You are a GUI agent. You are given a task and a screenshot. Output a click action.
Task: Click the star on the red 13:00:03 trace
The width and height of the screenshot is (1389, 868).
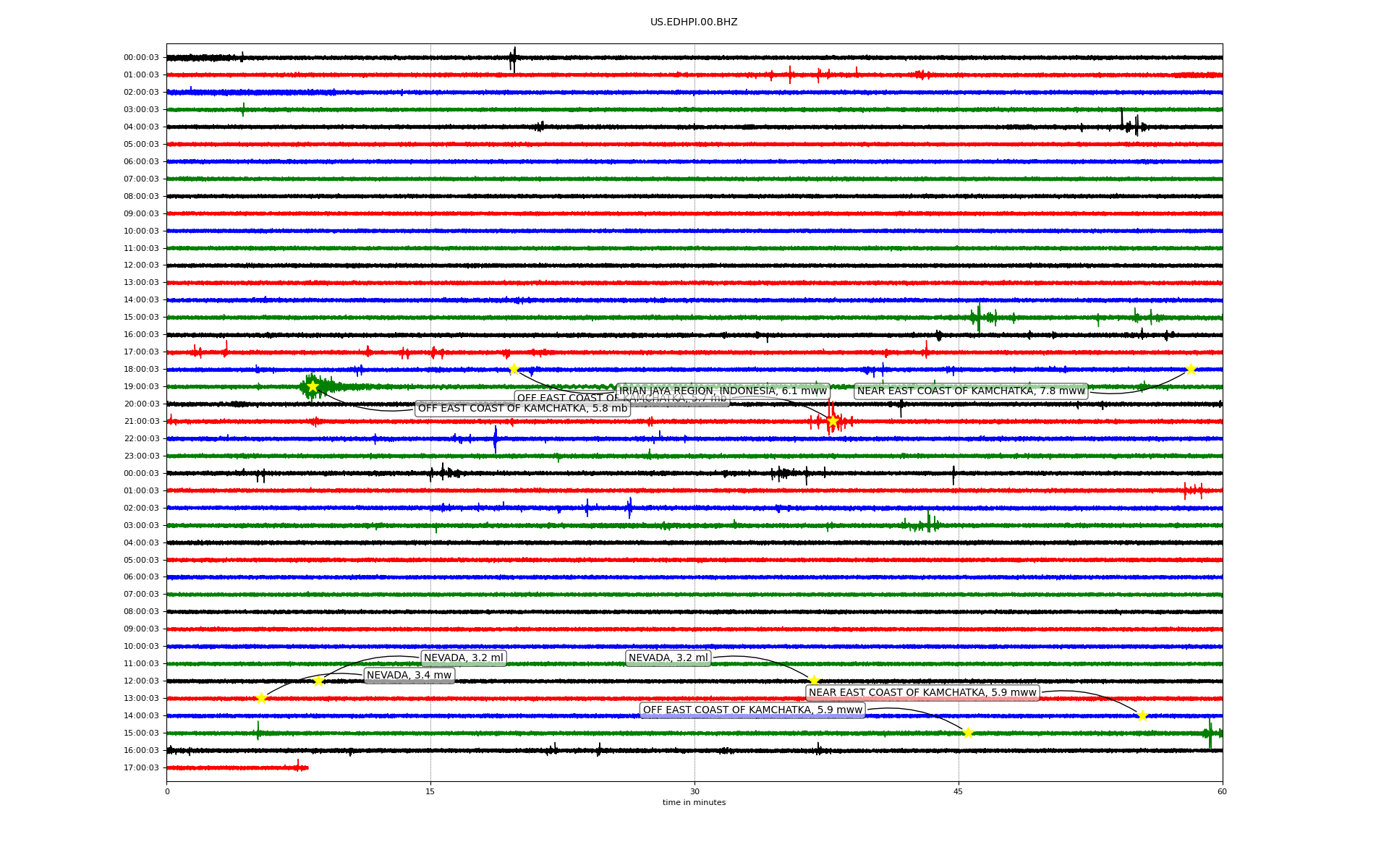click(x=261, y=698)
